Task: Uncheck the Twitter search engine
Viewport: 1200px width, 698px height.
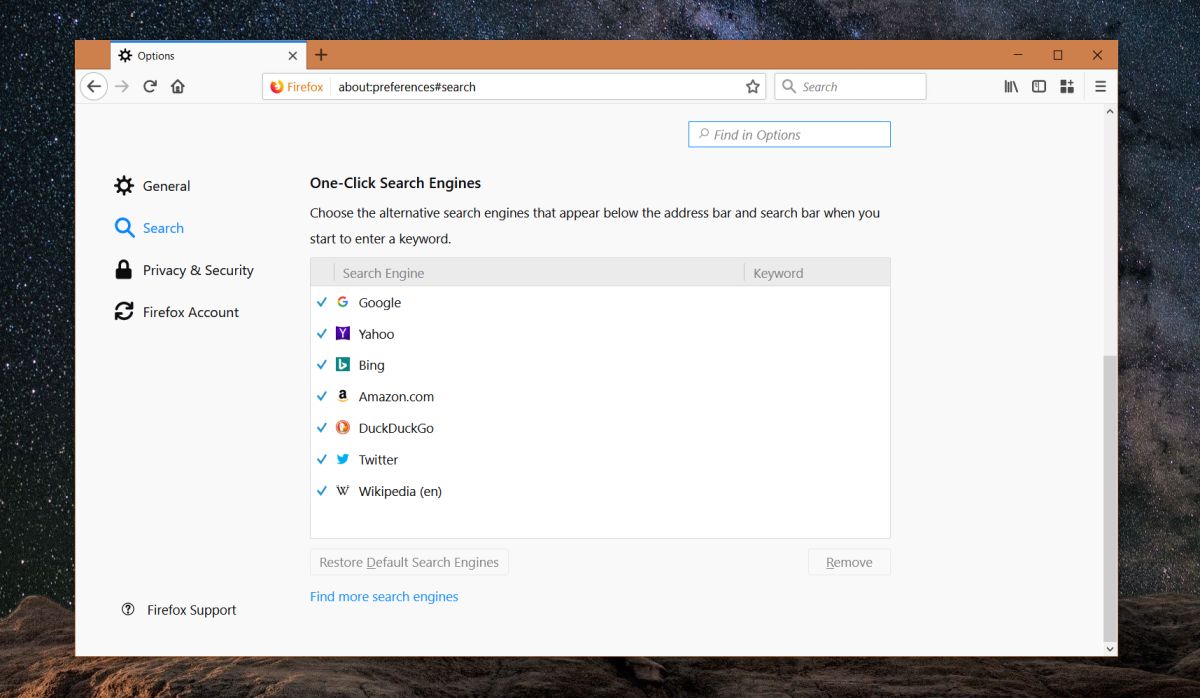Action: 322,459
